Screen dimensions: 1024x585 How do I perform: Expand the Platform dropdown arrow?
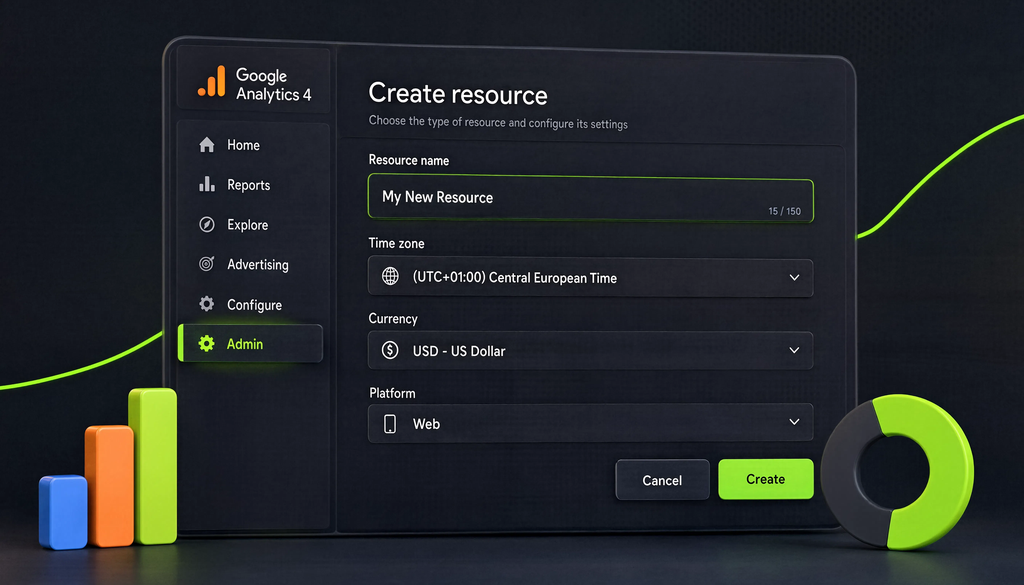click(794, 422)
